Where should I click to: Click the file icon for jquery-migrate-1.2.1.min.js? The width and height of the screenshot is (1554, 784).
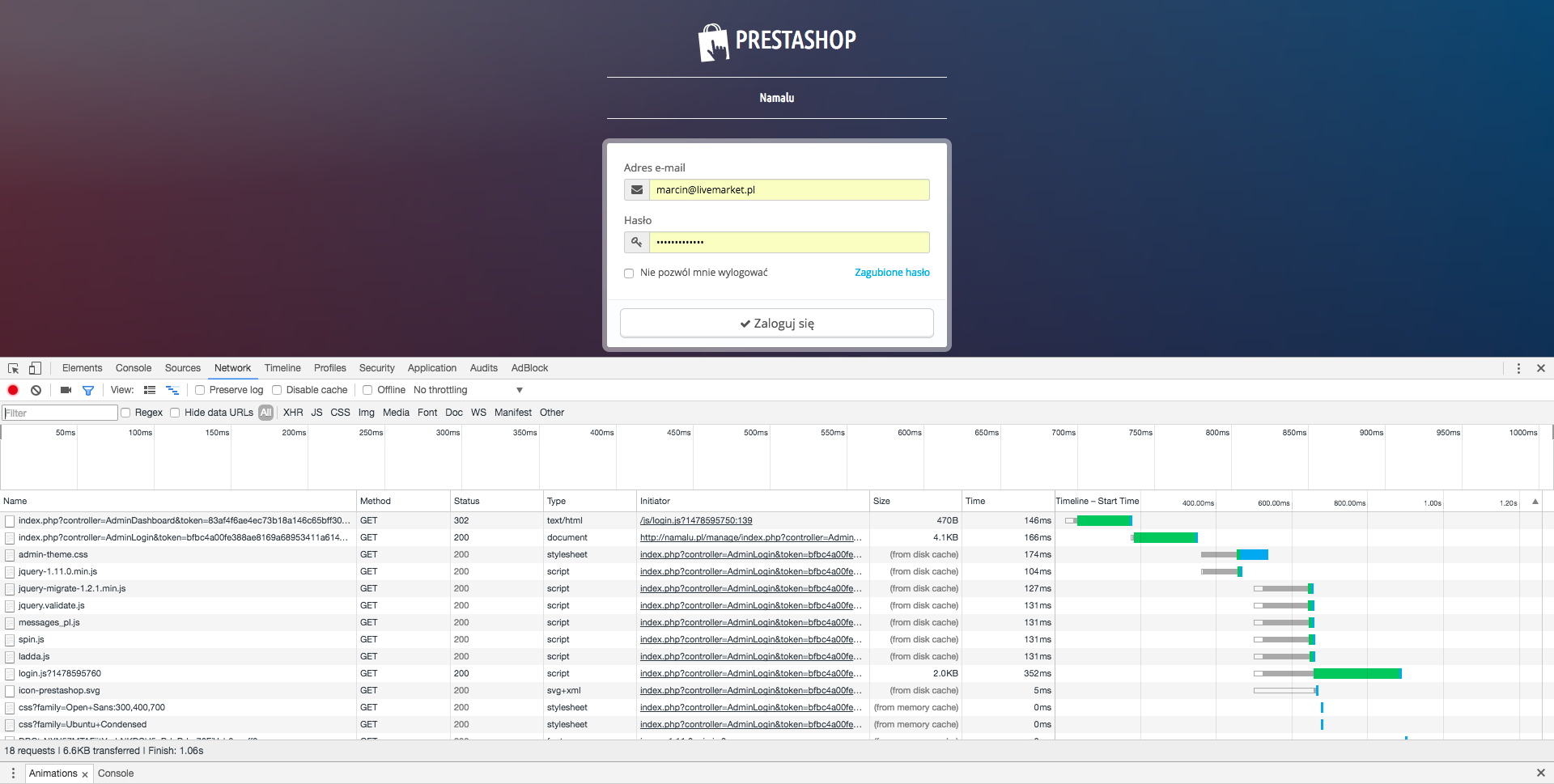pyautogui.click(x=10, y=589)
